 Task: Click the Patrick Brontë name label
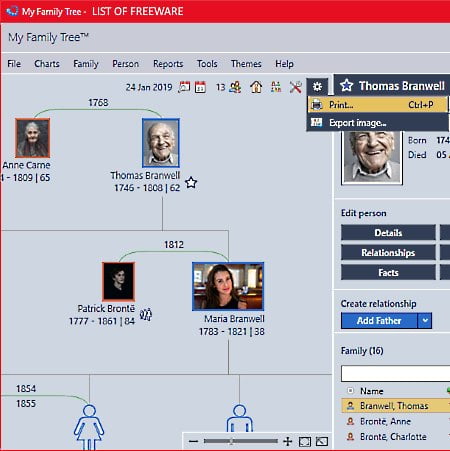(106, 309)
